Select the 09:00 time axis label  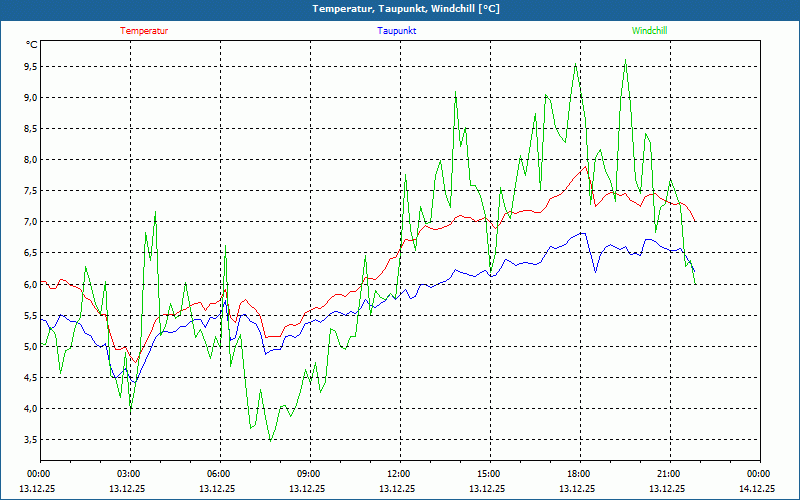coord(309,474)
